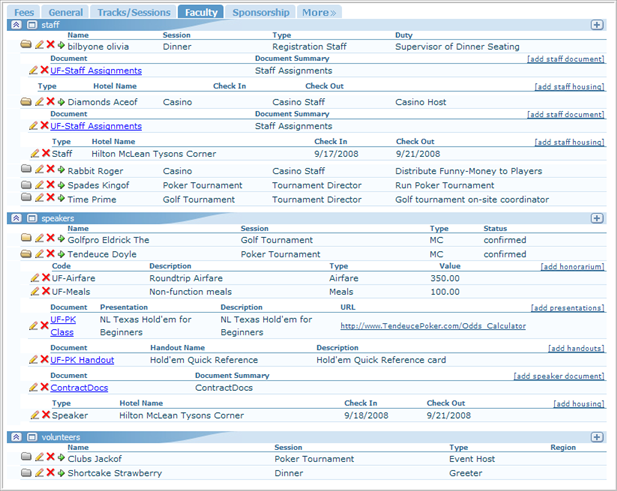Toggle staff section window icon
617x491 pixels.
(32, 25)
